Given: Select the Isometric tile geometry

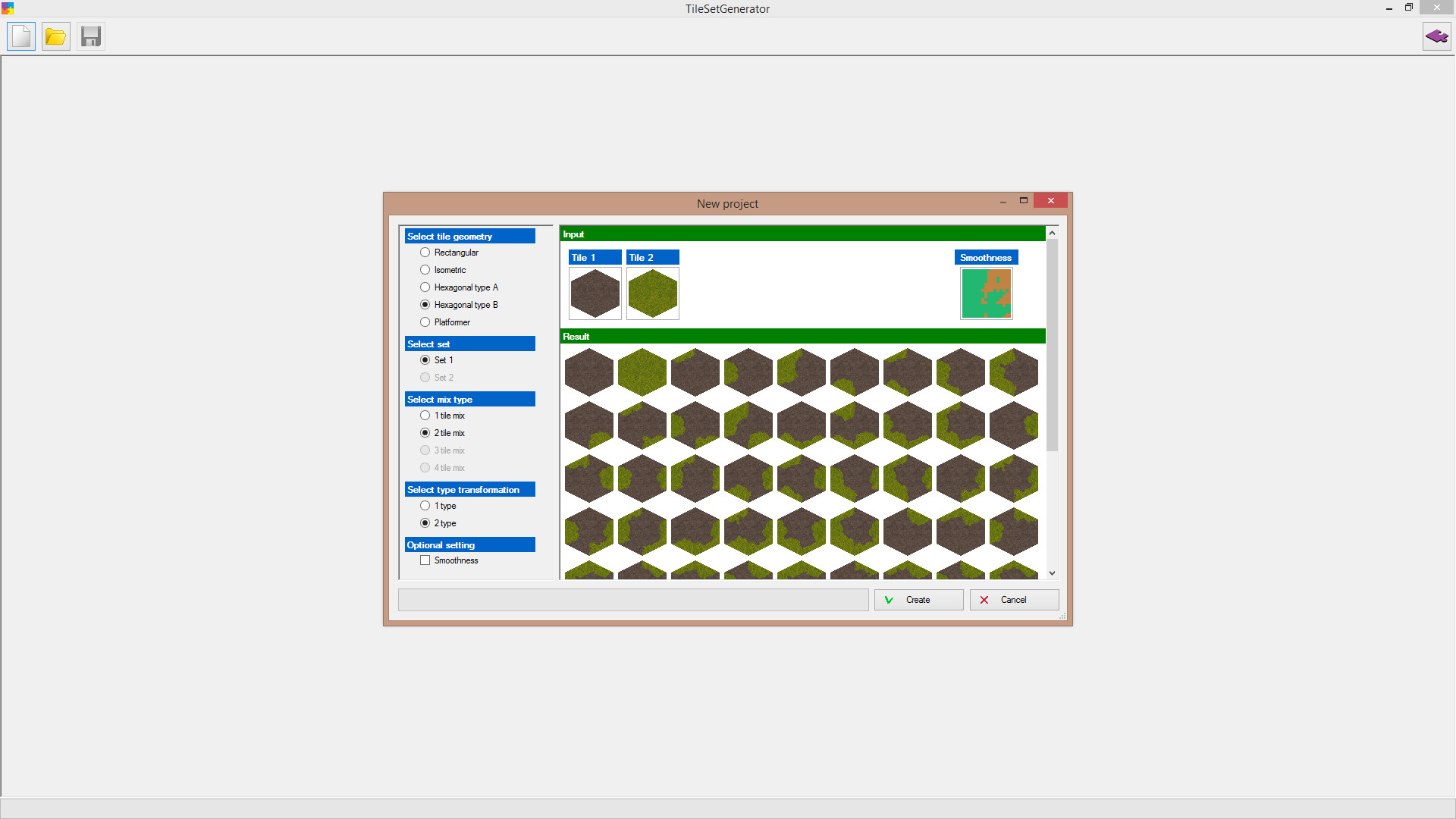Looking at the screenshot, I should (425, 270).
